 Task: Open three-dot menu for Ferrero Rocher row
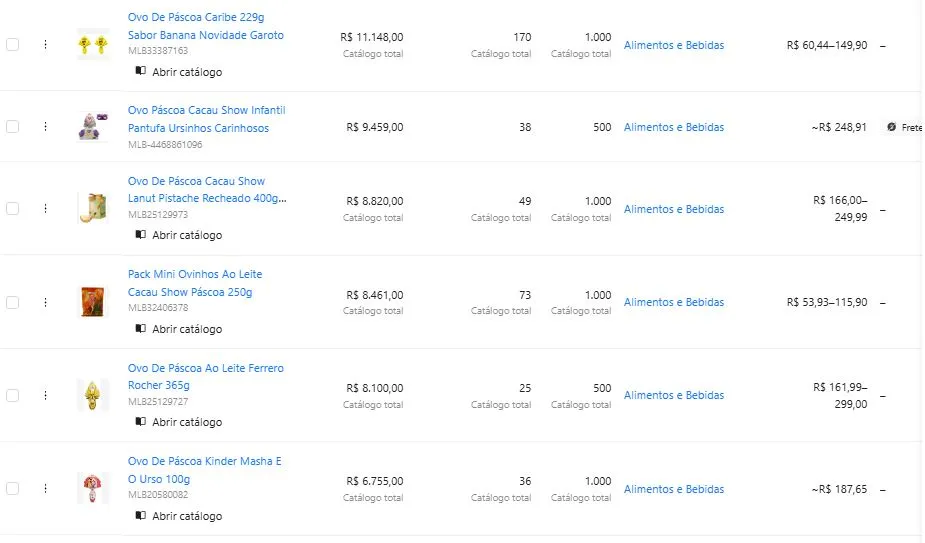click(x=45, y=395)
